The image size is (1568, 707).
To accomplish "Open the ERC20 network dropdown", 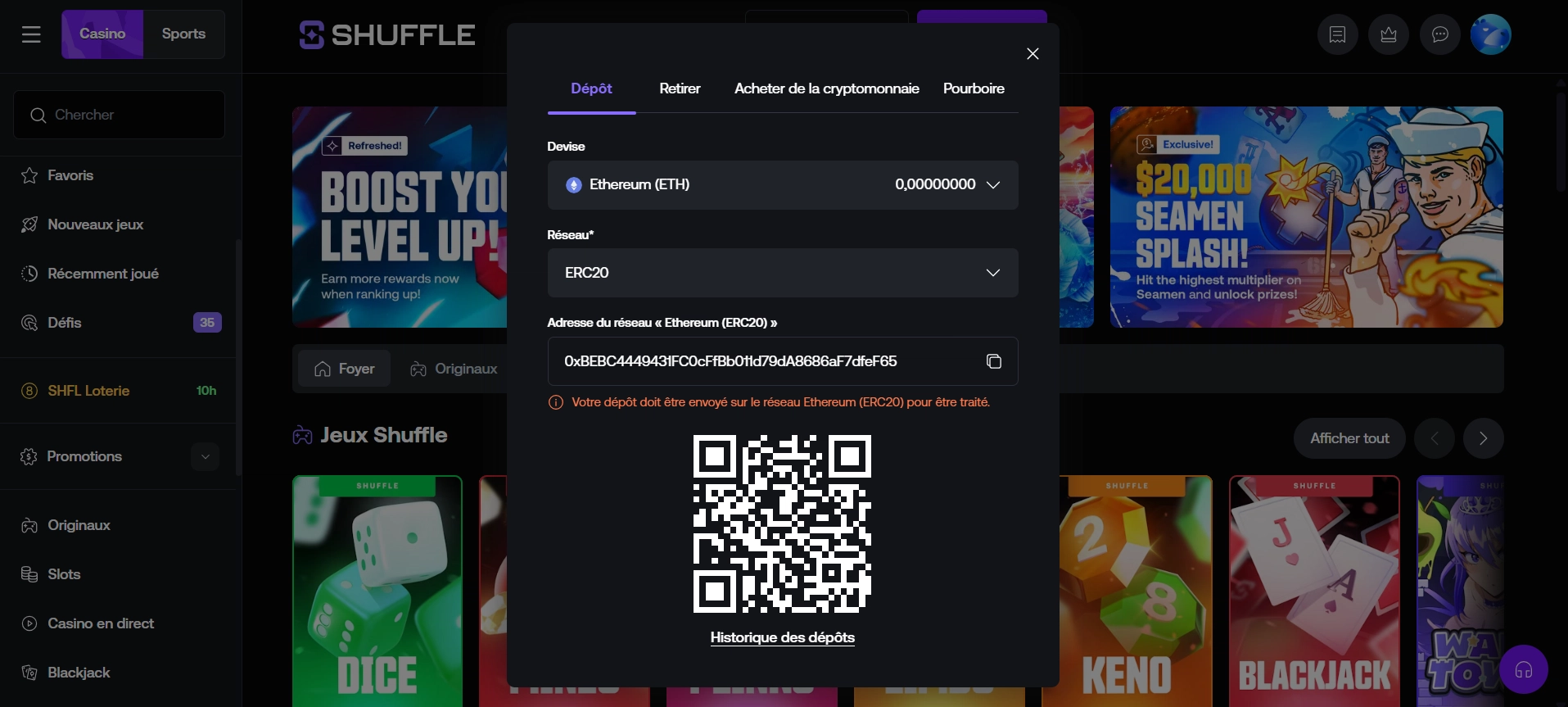I will 783,273.
